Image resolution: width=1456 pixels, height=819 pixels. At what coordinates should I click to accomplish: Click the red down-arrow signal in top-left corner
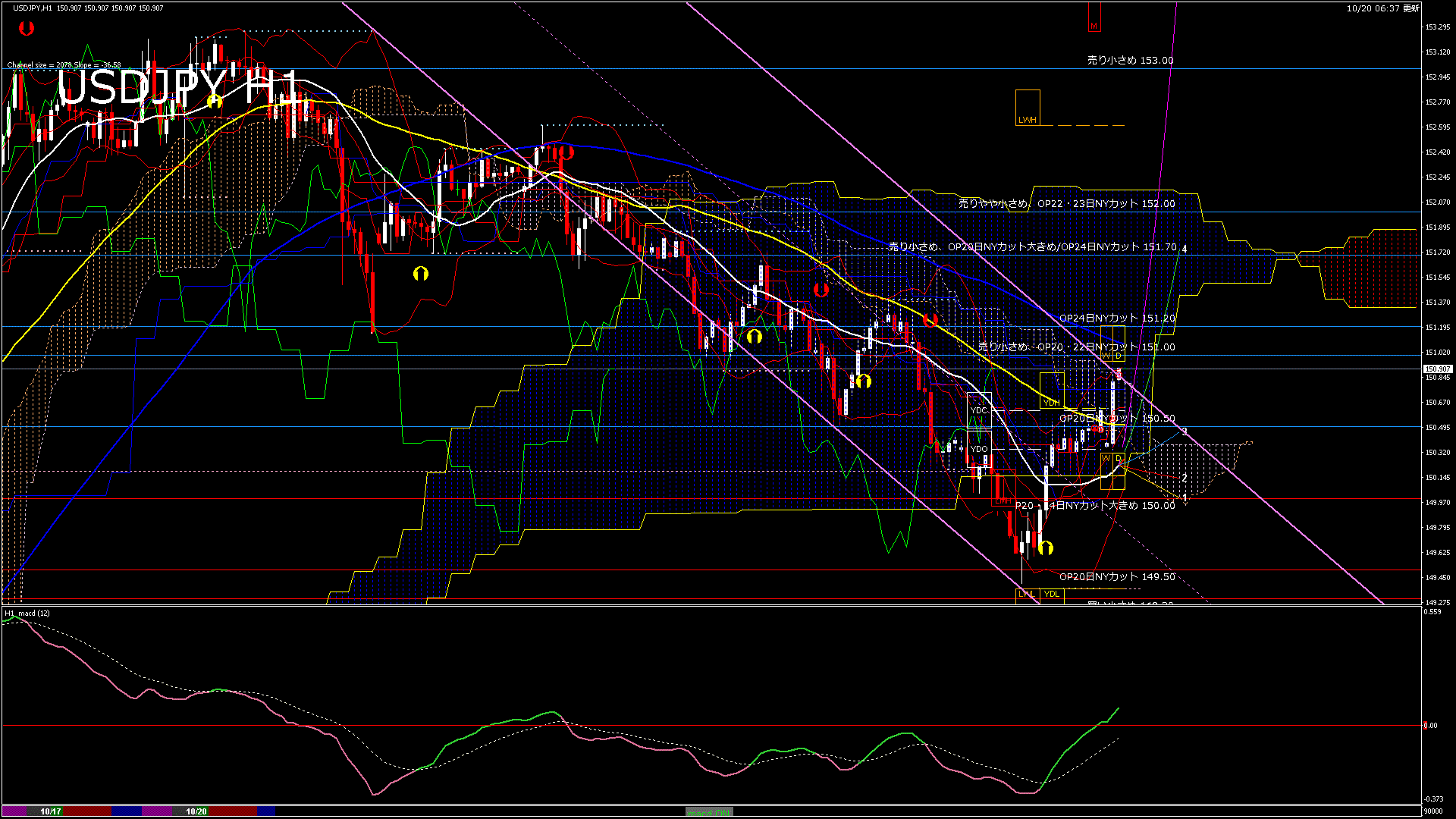tap(27, 29)
